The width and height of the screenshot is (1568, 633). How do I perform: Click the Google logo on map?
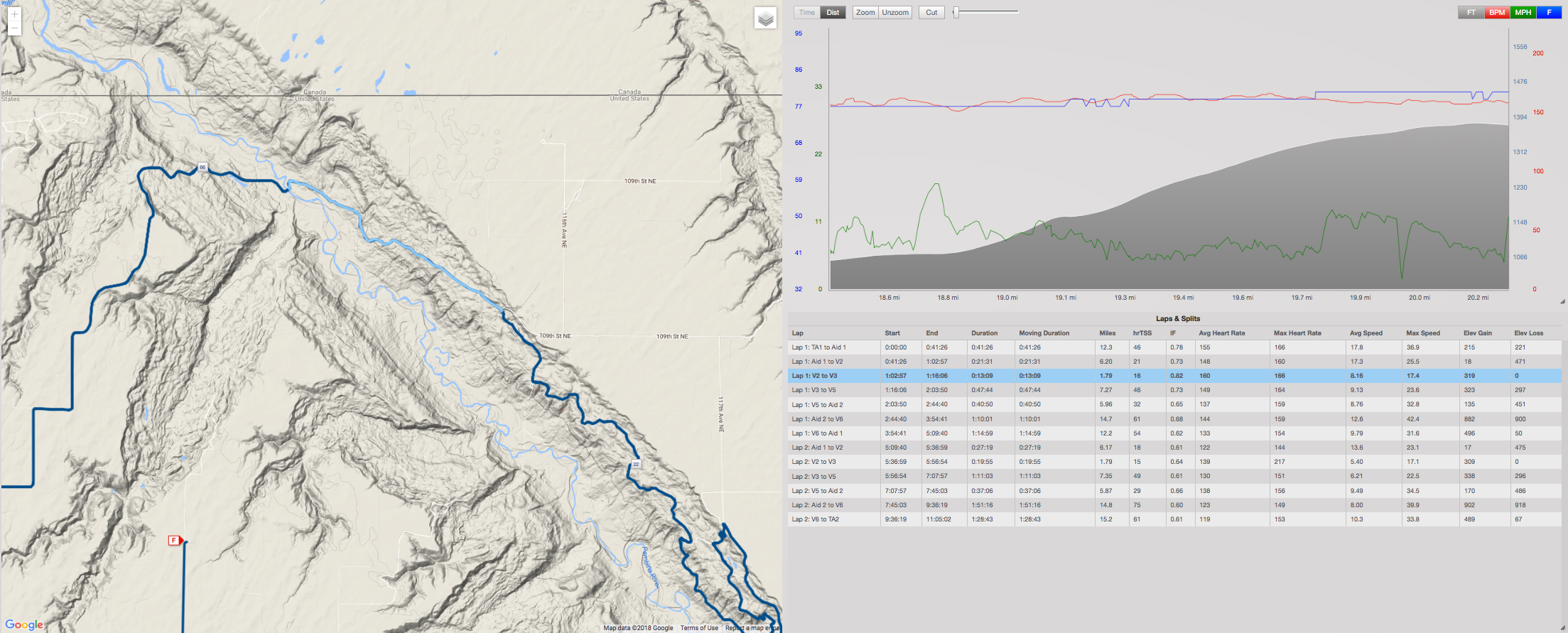click(x=24, y=624)
